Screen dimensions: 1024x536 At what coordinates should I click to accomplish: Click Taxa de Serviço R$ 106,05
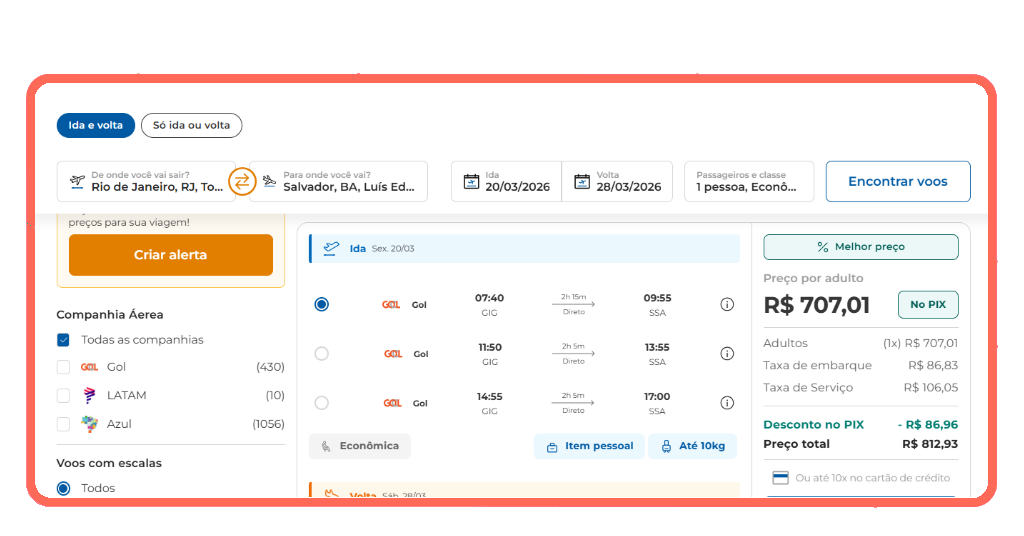point(861,387)
